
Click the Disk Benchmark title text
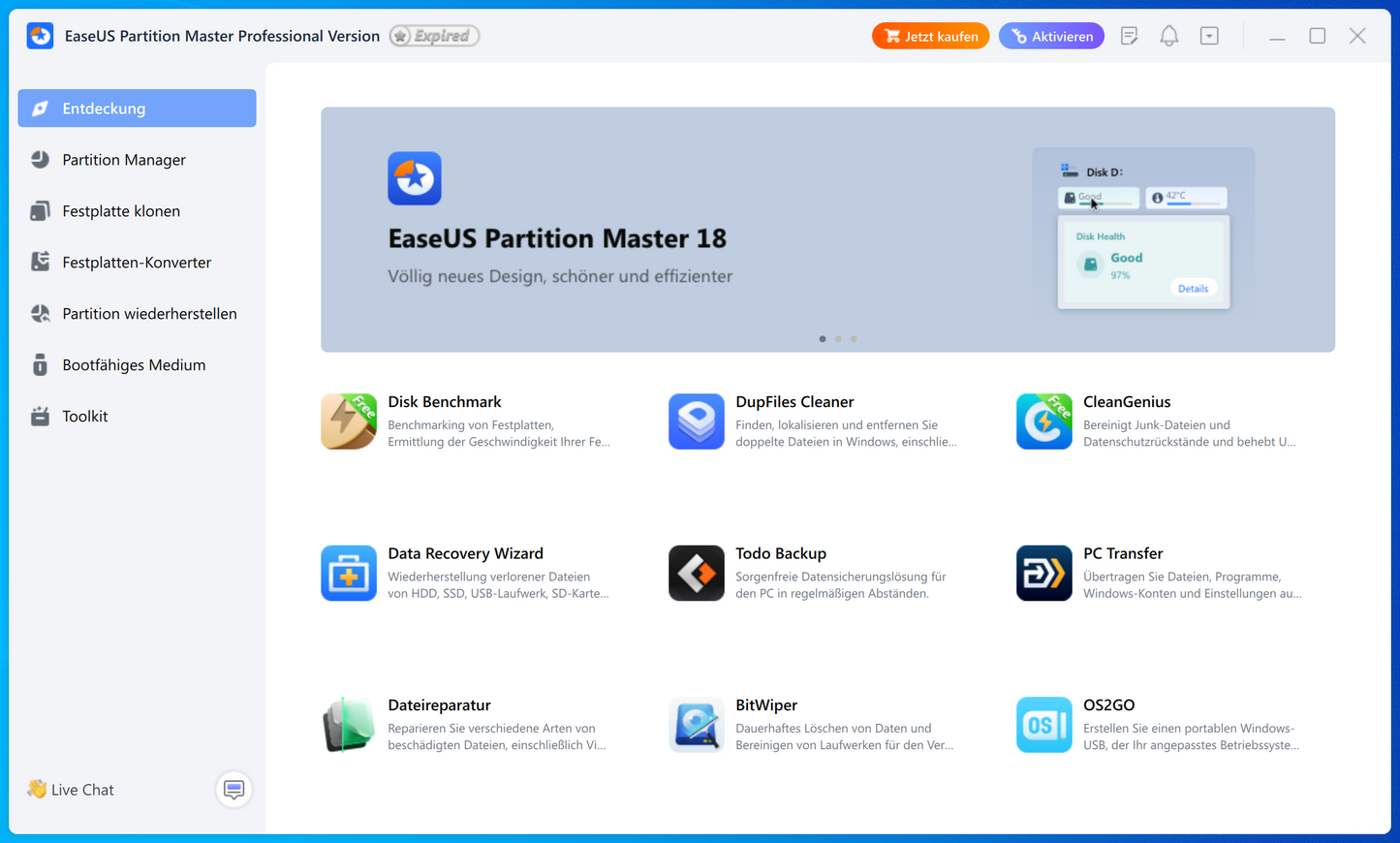point(445,402)
